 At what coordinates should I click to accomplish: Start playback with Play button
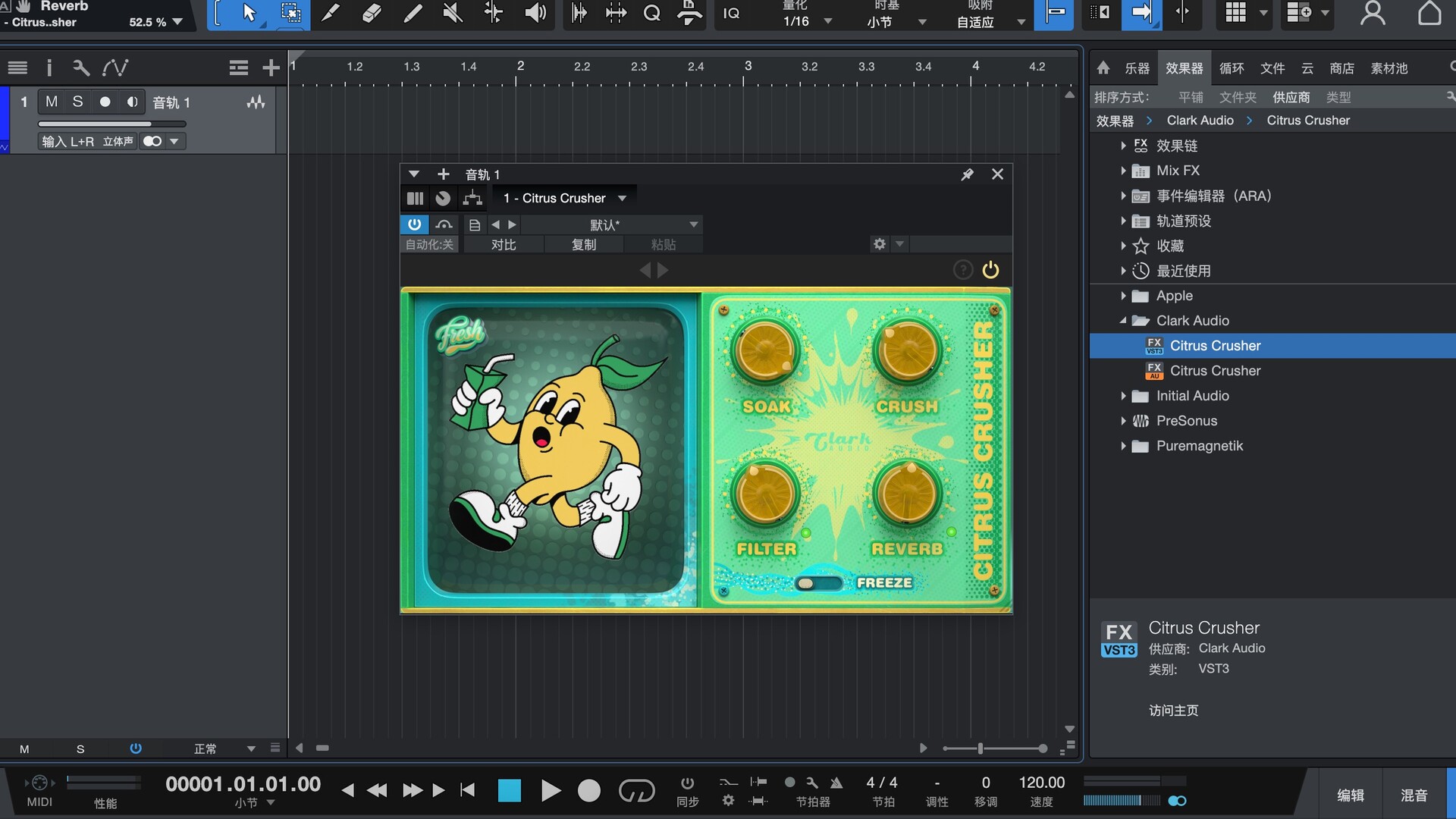click(x=551, y=791)
